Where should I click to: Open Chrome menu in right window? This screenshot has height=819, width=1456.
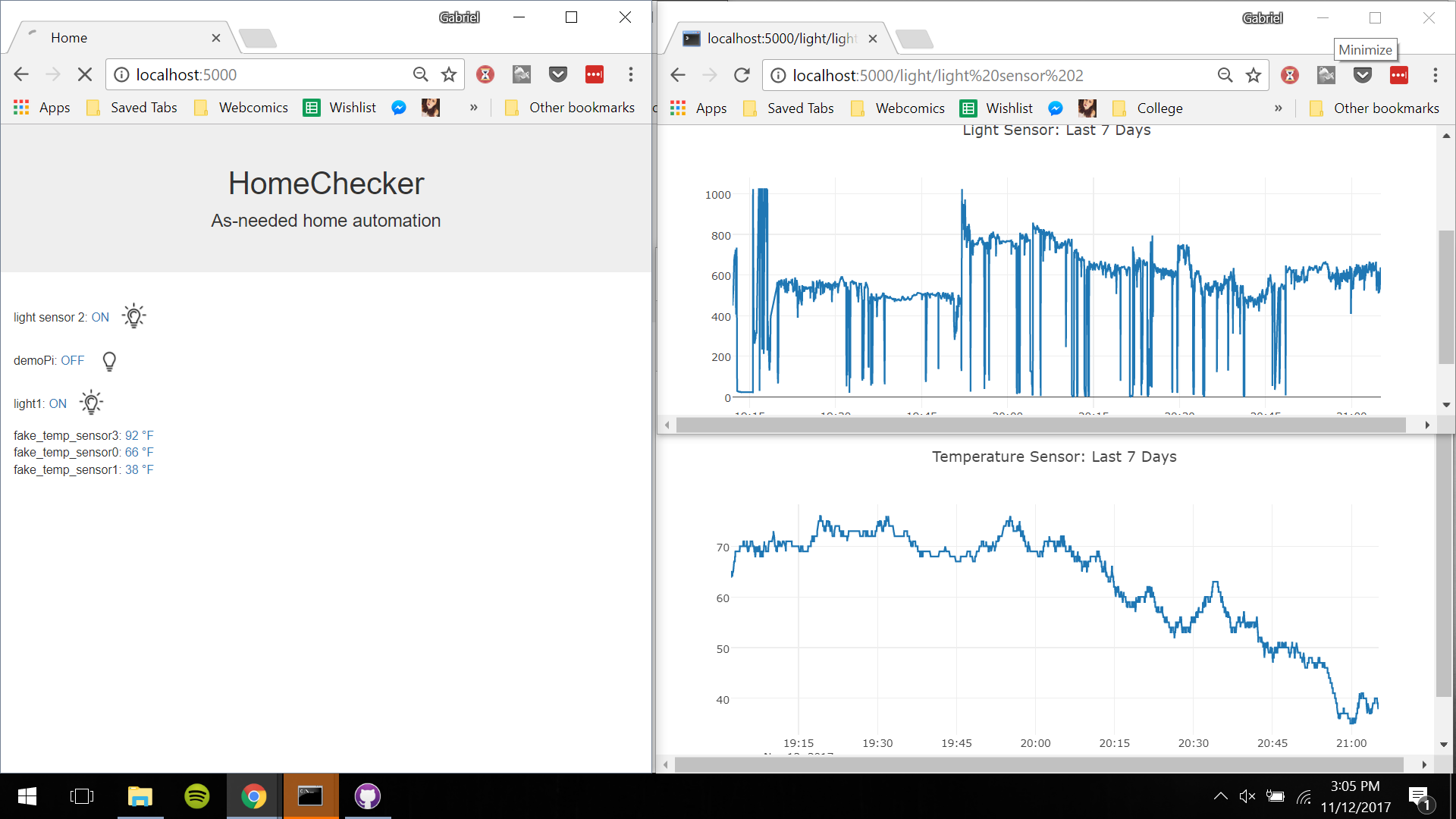tap(1435, 75)
